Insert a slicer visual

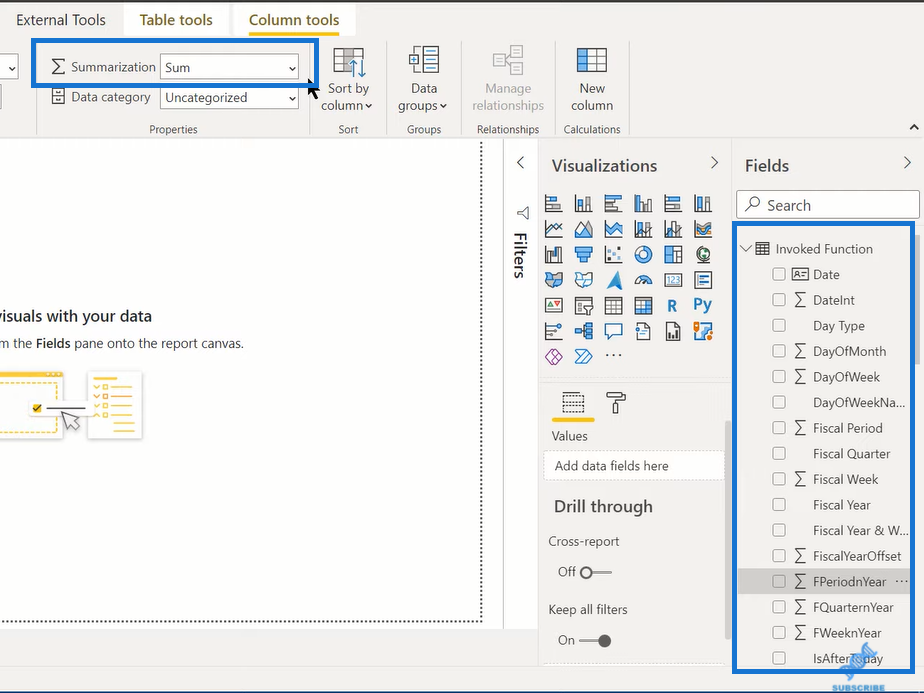[x=583, y=305]
